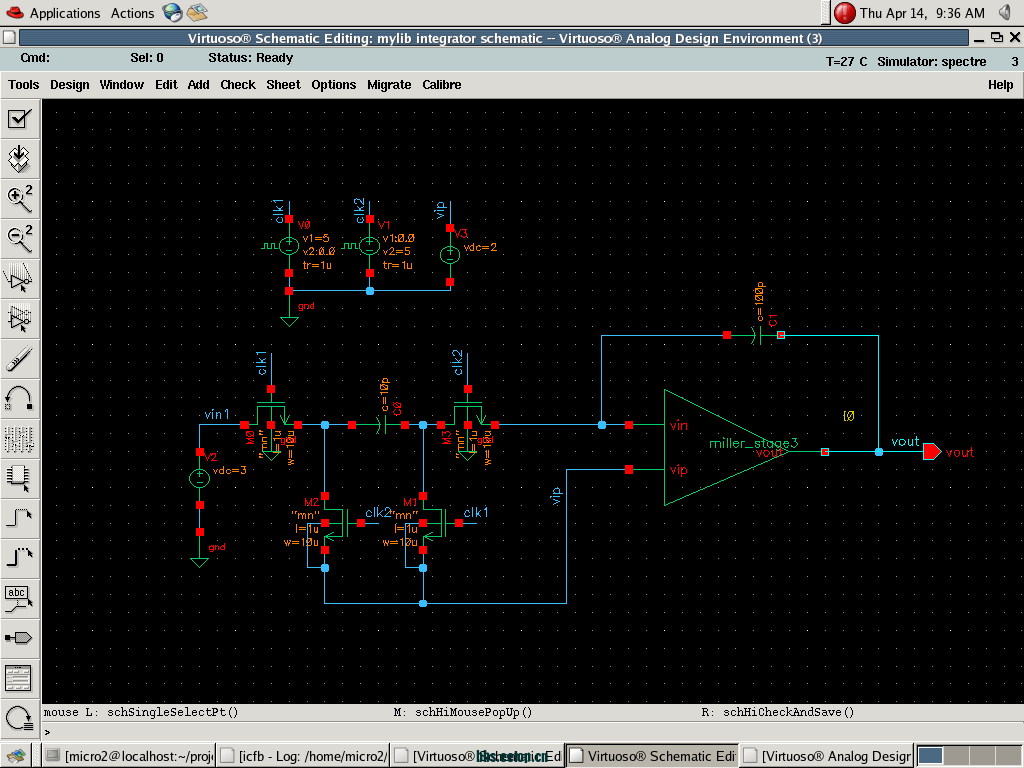This screenshot has height=768, width=1024.
Task: Choose the Add Pin icon
Action: point(20,638)
